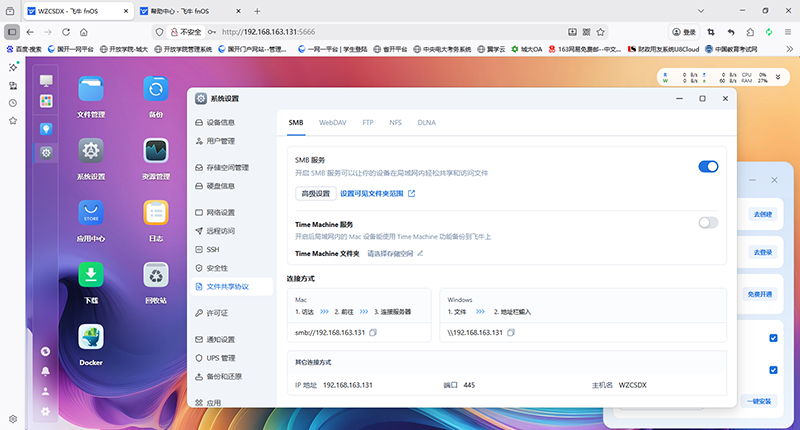The image size is (800, 430).
Task: Click the desktop monitor icon in fnOS dock
Action: (x=46, y=81)
